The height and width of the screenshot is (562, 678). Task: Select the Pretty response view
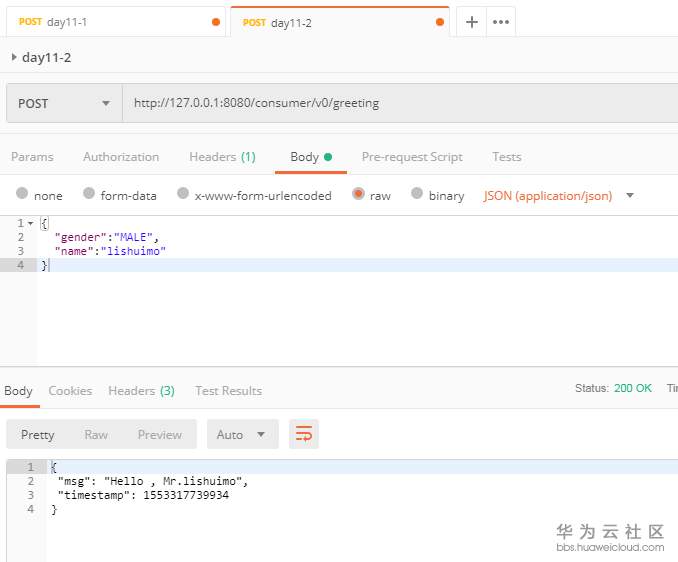pyautogui.click(x=38, y=434)
